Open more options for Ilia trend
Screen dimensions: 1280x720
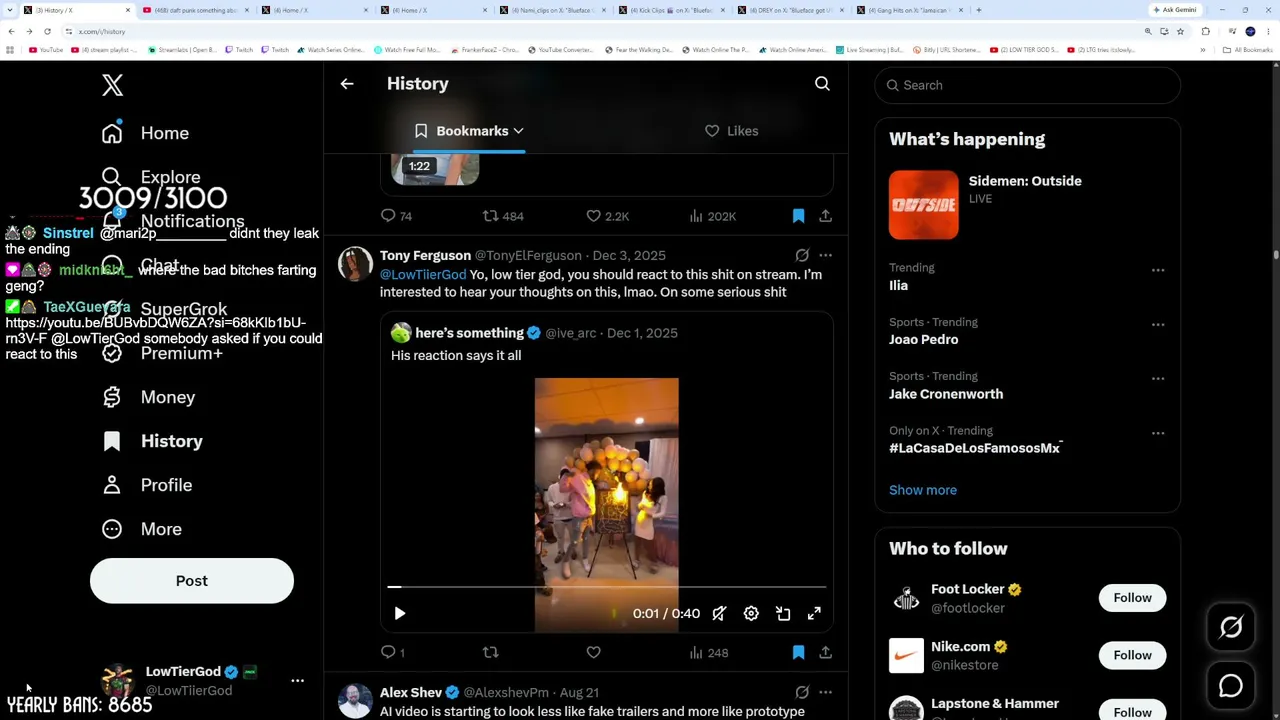pos(1158,270)
